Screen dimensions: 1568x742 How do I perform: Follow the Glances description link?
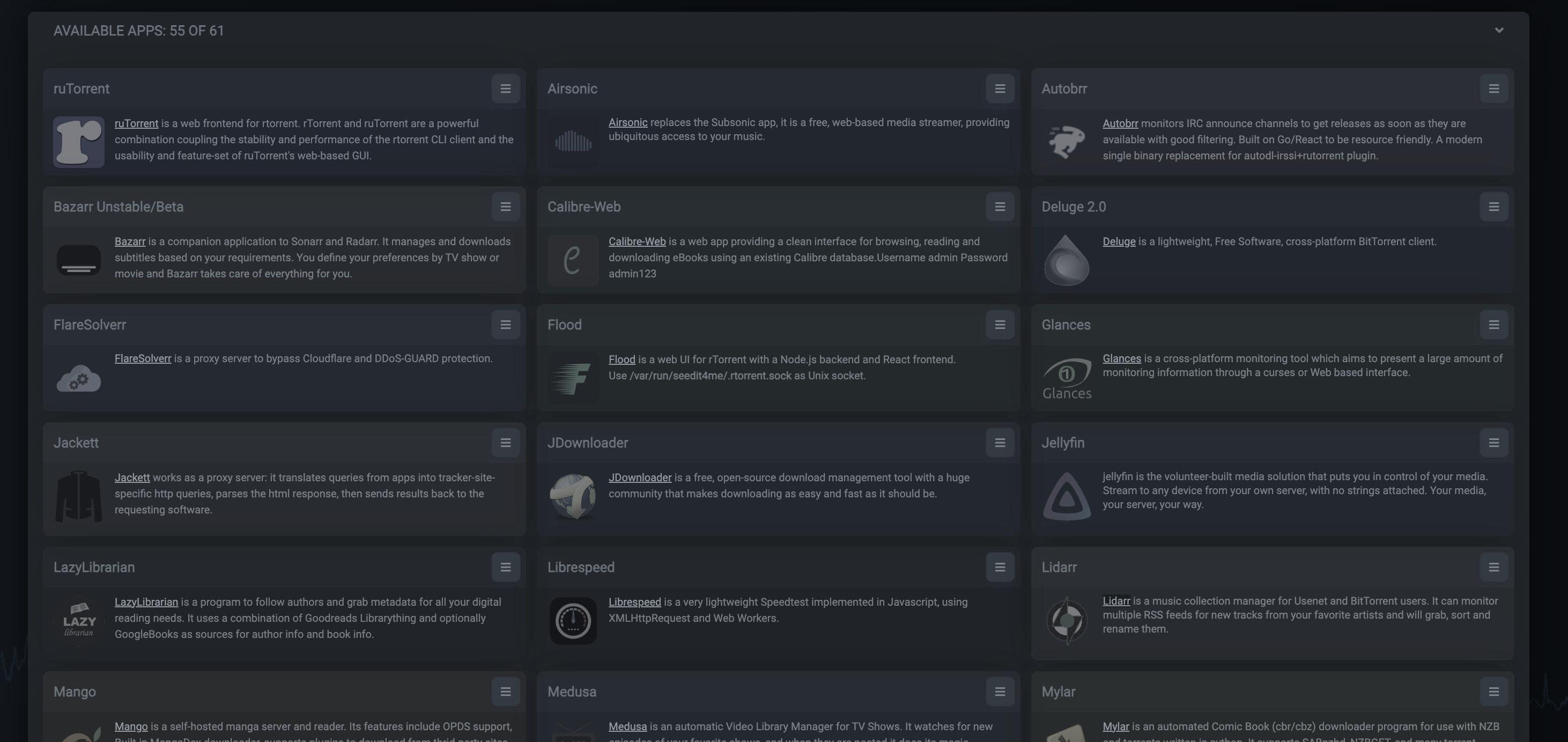(x=1121, y=359)
